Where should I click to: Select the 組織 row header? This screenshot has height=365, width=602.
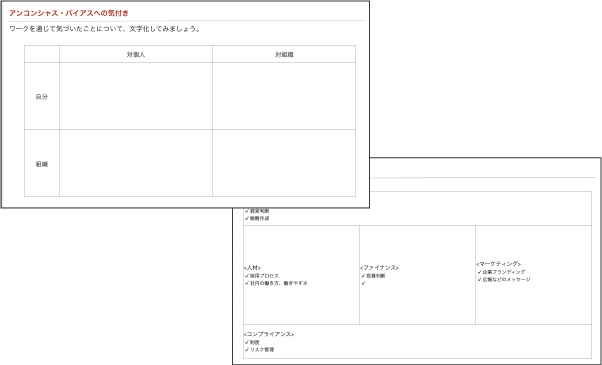click(x=42, y=164)
